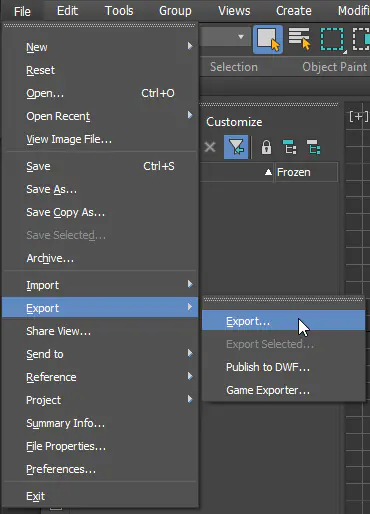Screen dimensions: 370x514
Task: Click the highlighted Export submenu entry
Action: [x=100, y=308]
